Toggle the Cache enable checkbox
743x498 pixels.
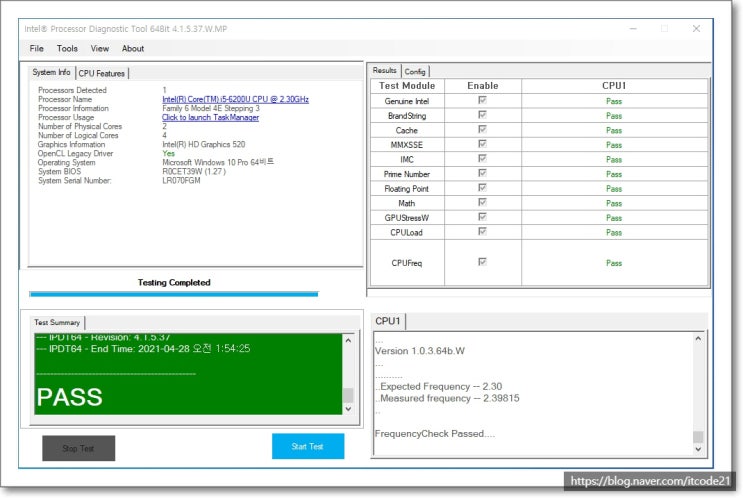click(x=482, y=129)
